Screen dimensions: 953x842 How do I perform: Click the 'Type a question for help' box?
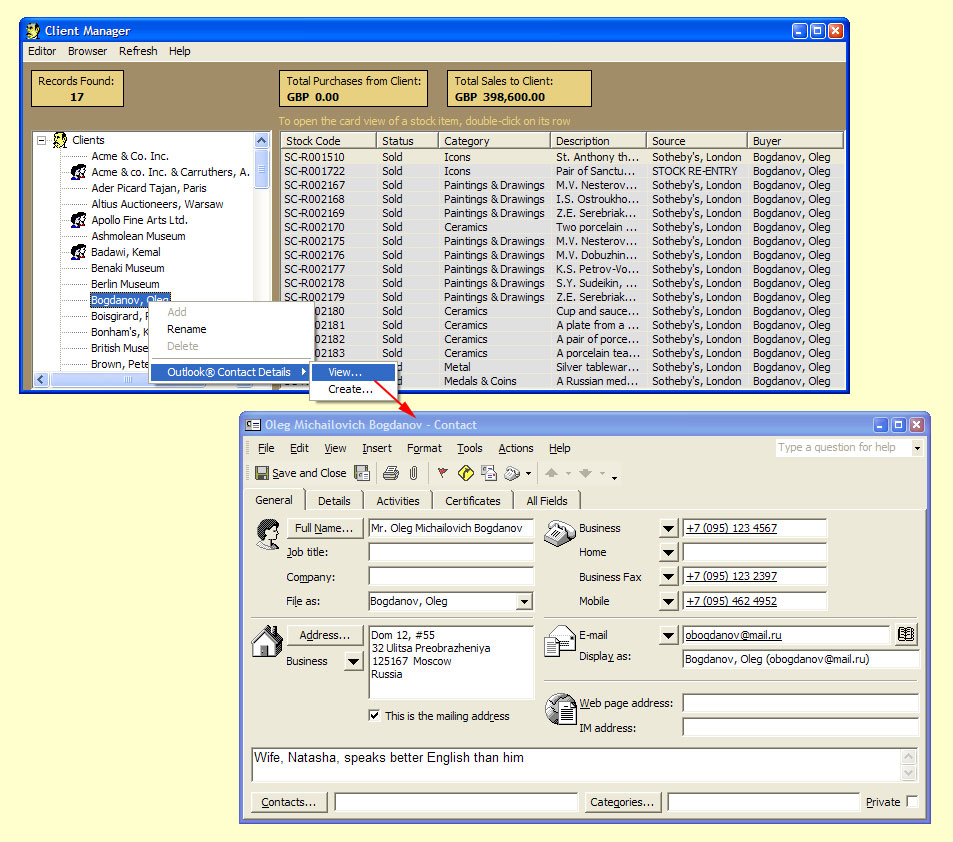coord(843,447)
